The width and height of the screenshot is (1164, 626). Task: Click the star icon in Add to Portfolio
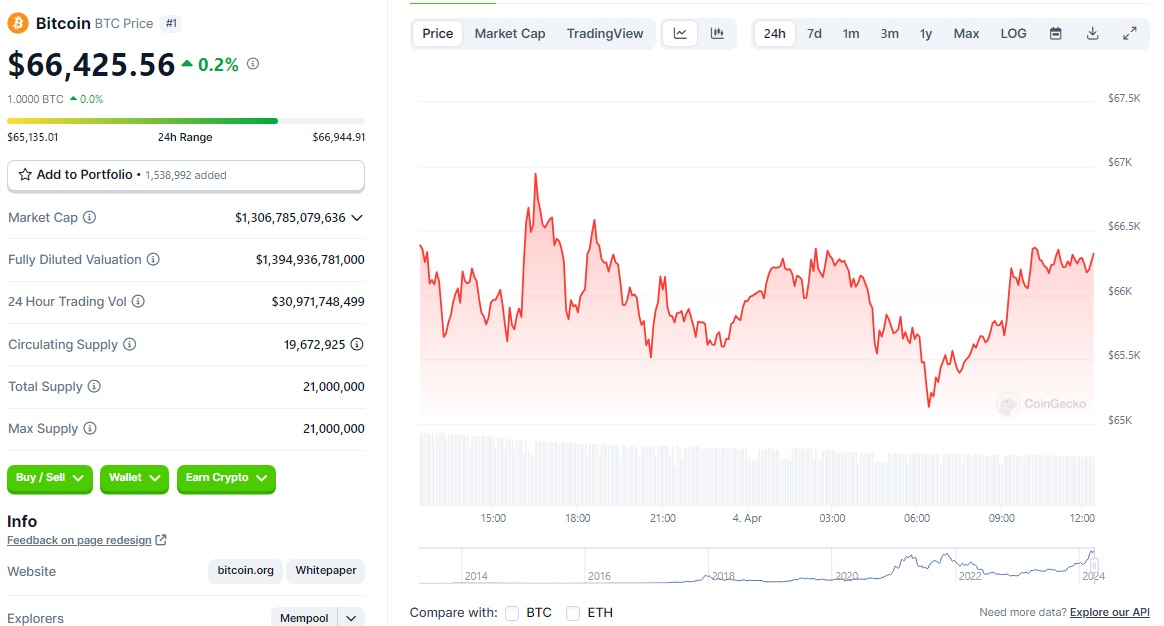pyautogui.click(x=25, y=175)
